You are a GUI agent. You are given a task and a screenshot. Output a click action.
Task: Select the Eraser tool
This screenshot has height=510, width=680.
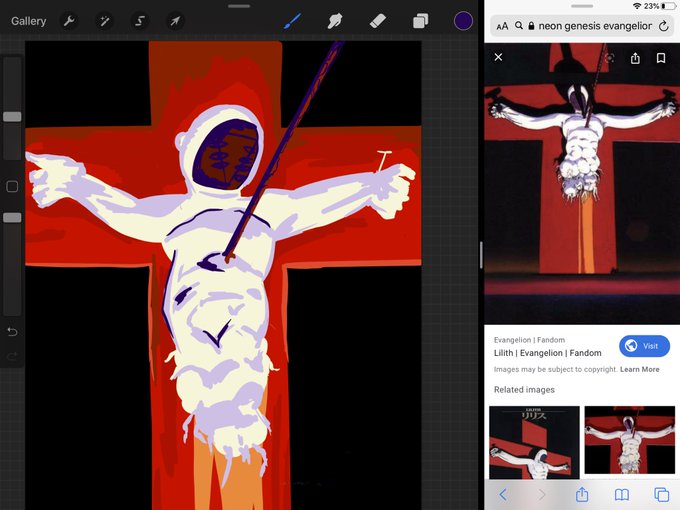pos(377,21)
